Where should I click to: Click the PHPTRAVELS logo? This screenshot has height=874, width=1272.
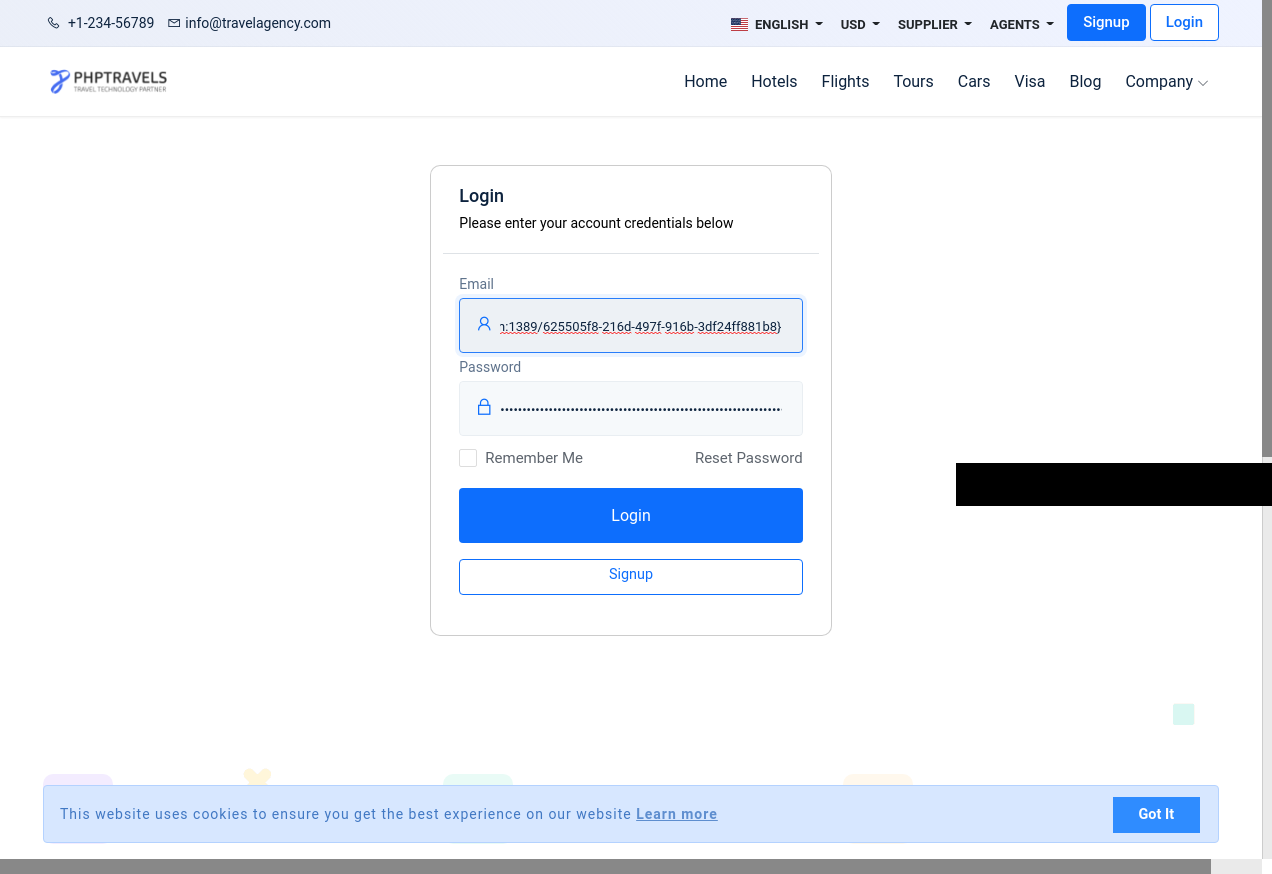[108, 81]
